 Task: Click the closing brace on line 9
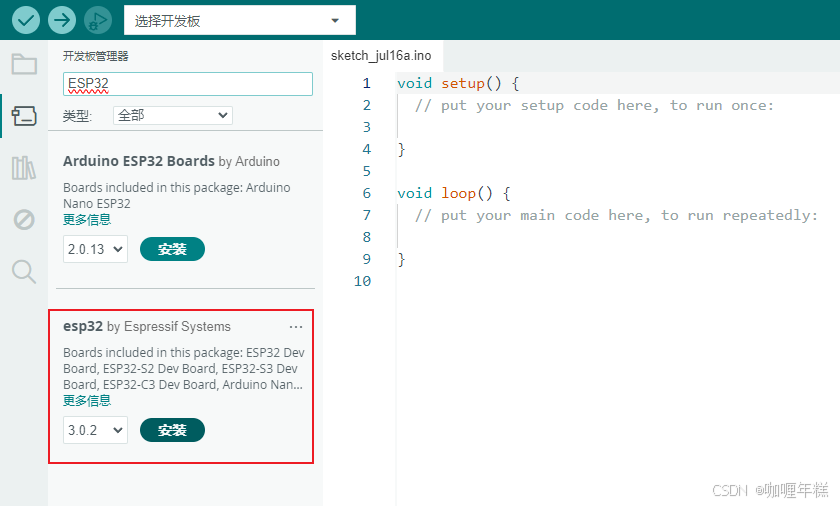coord(401,259)
